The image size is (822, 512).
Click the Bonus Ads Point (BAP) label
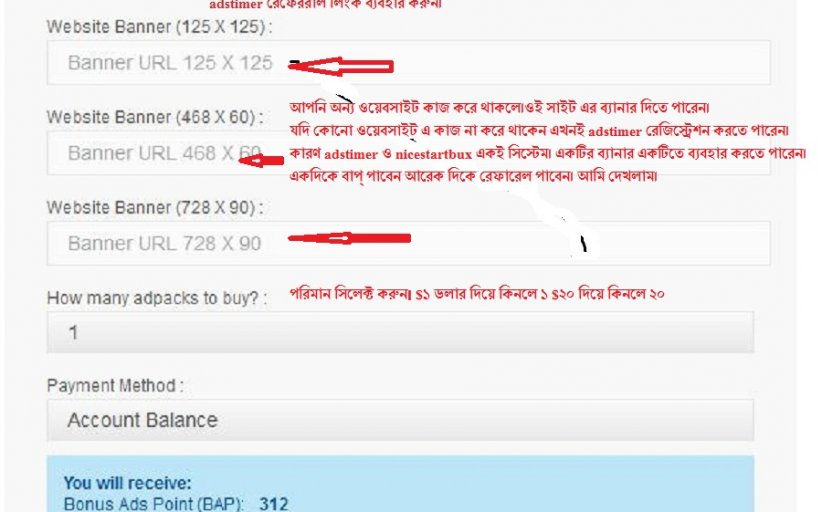154,504
